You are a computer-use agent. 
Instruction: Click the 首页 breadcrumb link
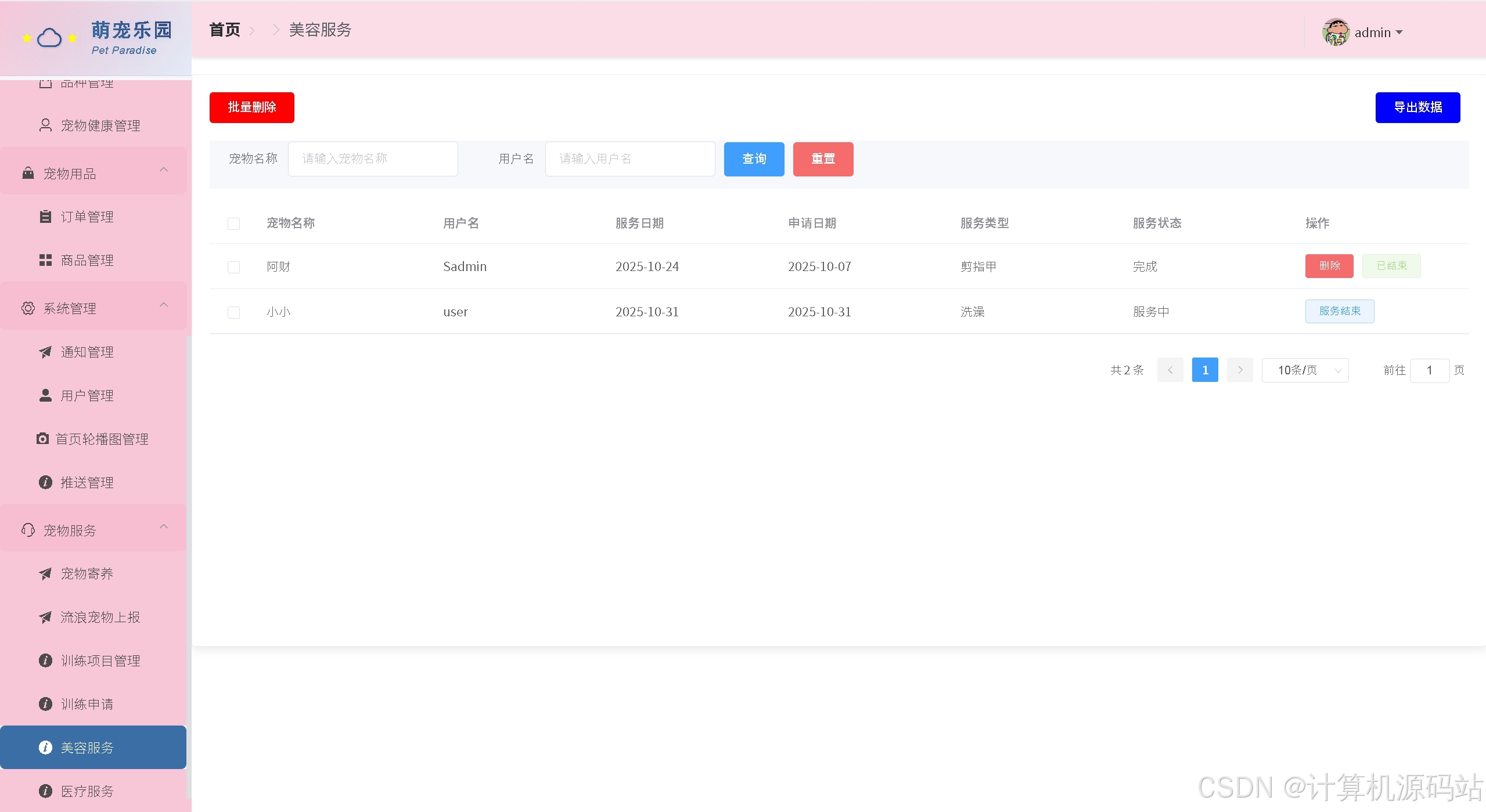[224, 30]
